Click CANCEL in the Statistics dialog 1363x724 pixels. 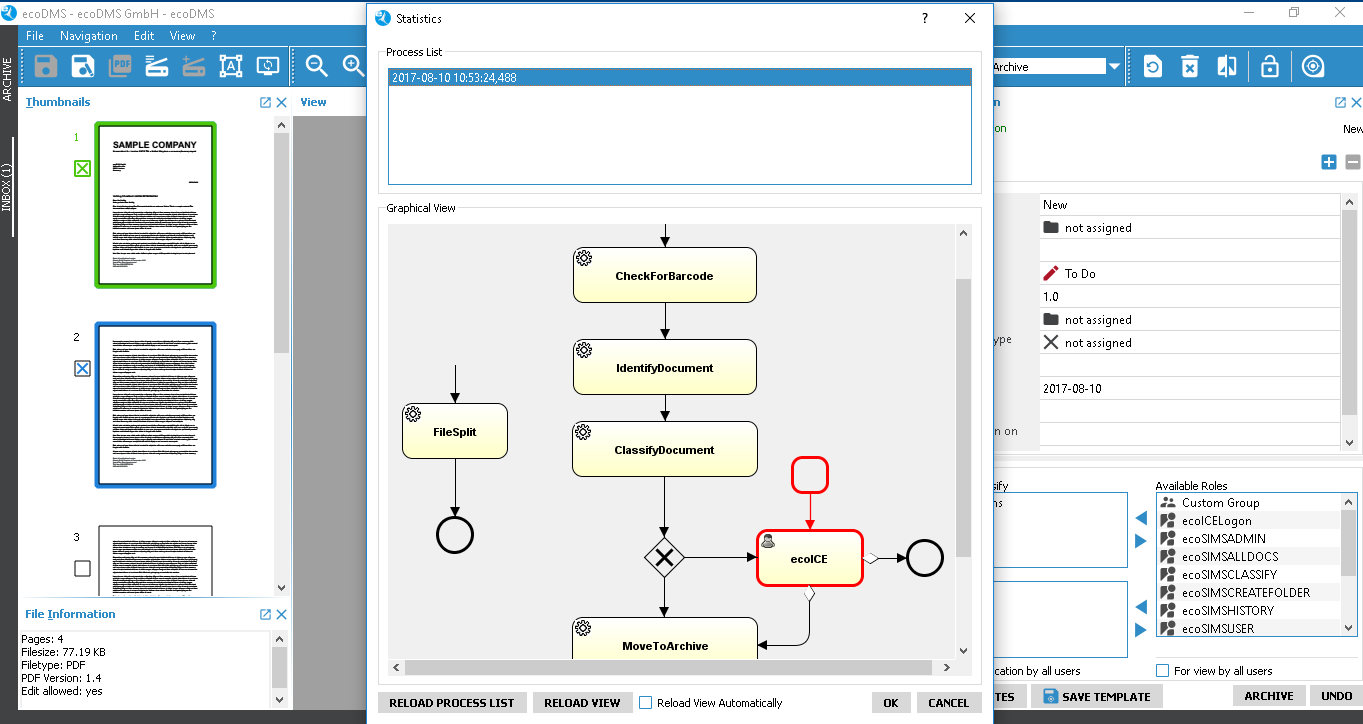pyautogui.click(x=948, y=703)
